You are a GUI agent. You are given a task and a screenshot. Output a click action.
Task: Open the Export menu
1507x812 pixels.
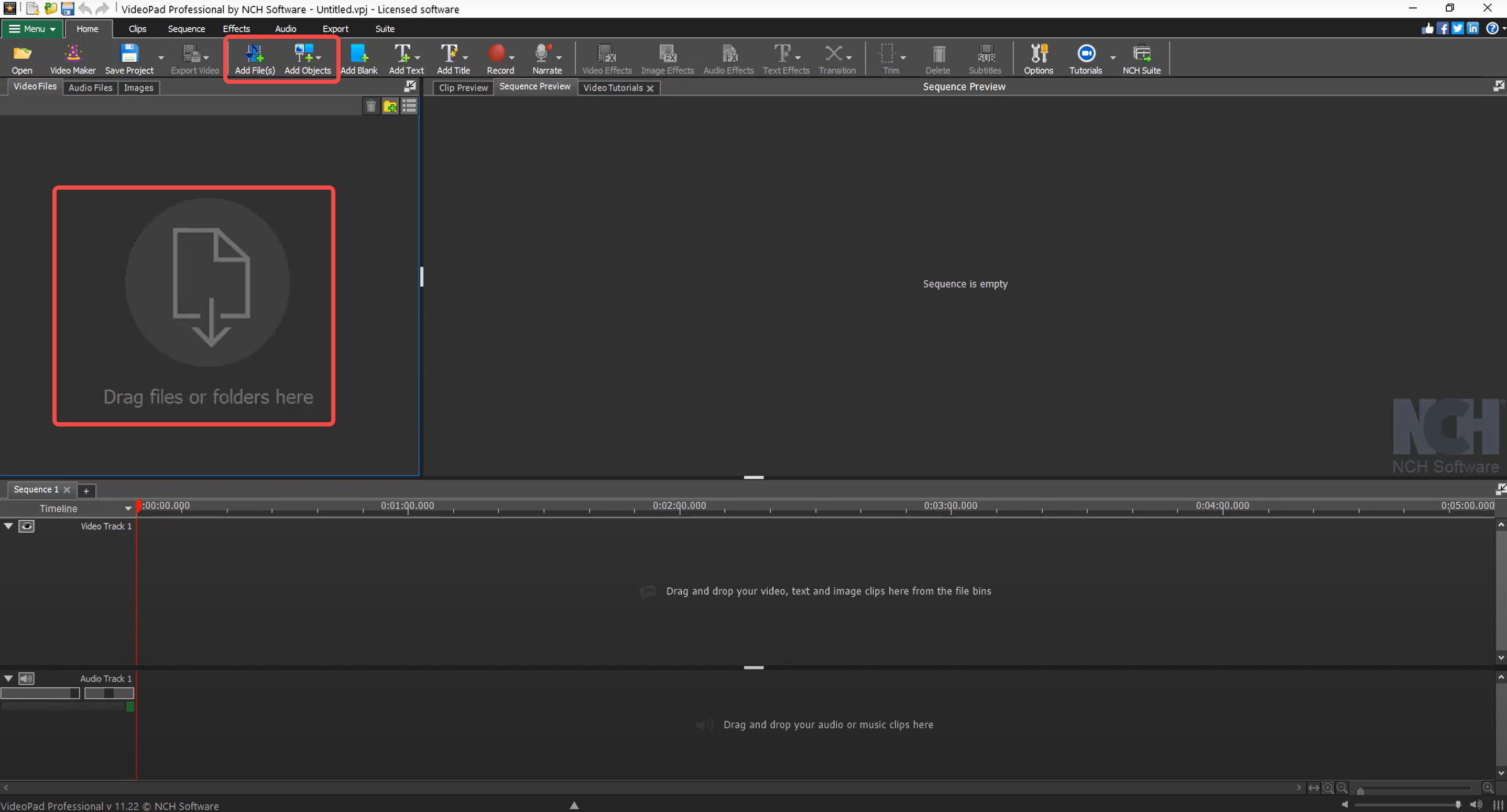pos(335,29)
